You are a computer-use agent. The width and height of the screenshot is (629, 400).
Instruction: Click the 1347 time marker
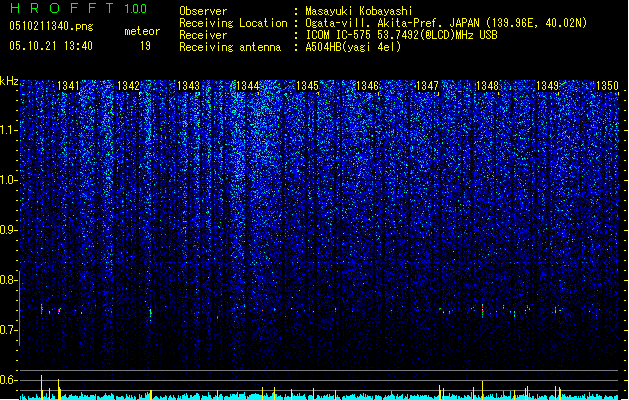tap(428, 86)
